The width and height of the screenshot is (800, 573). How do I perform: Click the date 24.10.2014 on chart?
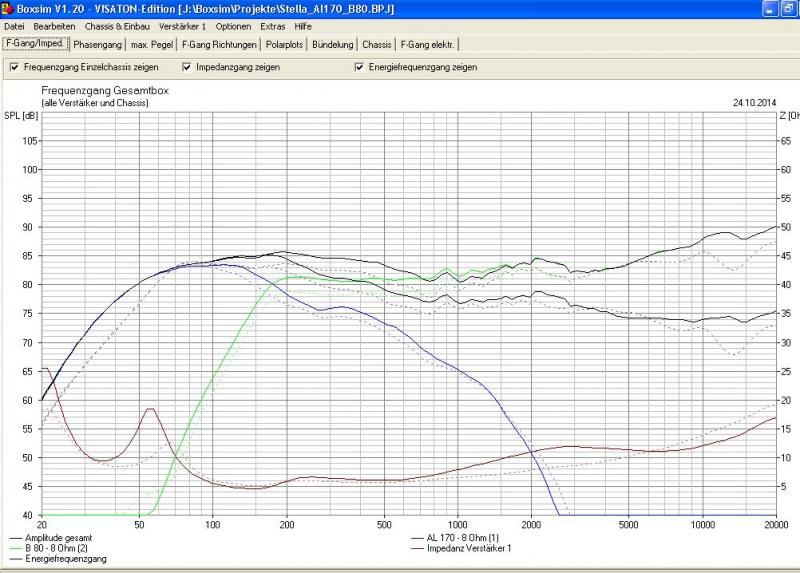pyautogui.click(x=754, y=103)
